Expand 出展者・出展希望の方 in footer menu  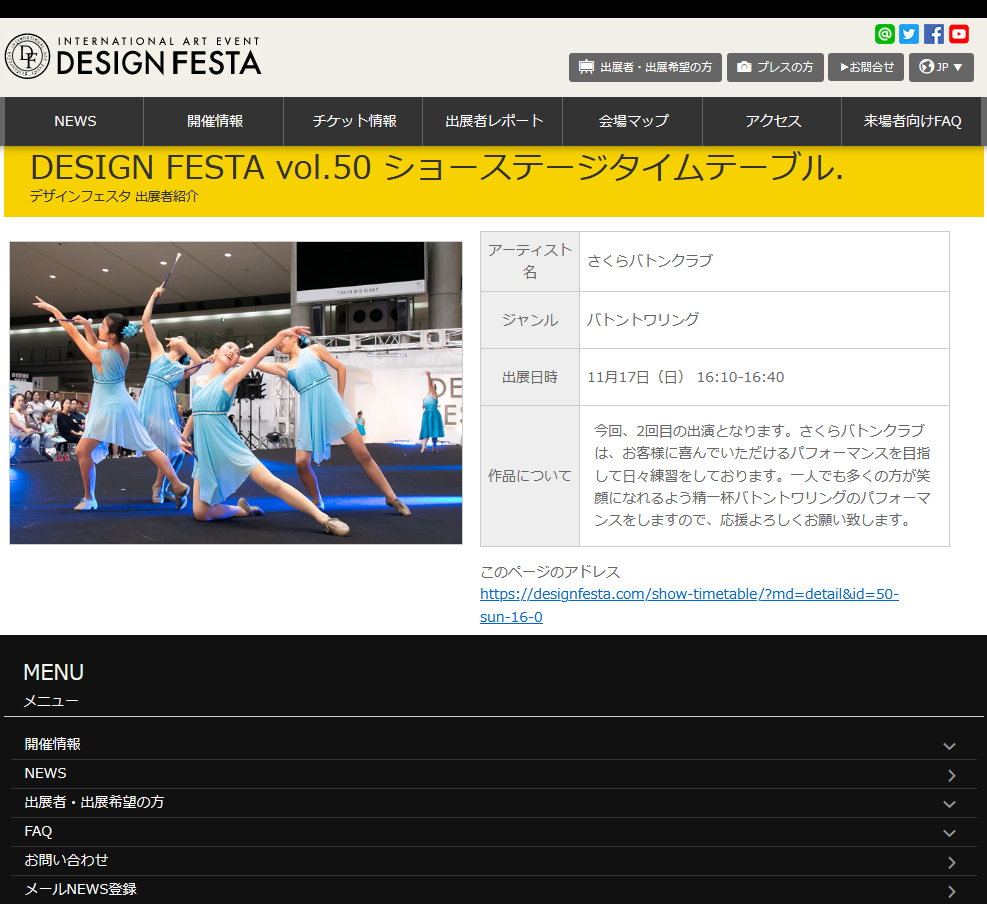click(x=949, y=803)
